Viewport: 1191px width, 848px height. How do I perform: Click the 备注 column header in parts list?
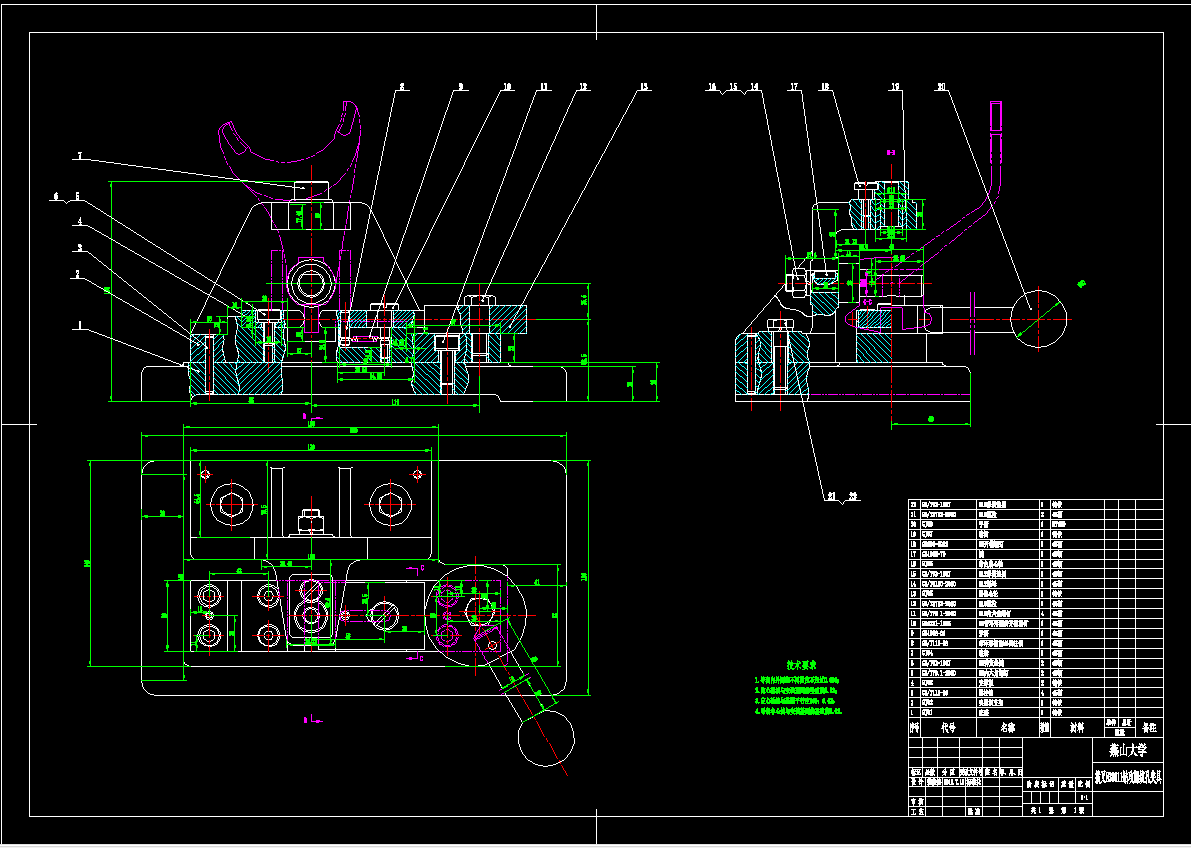click(1148, 727)
